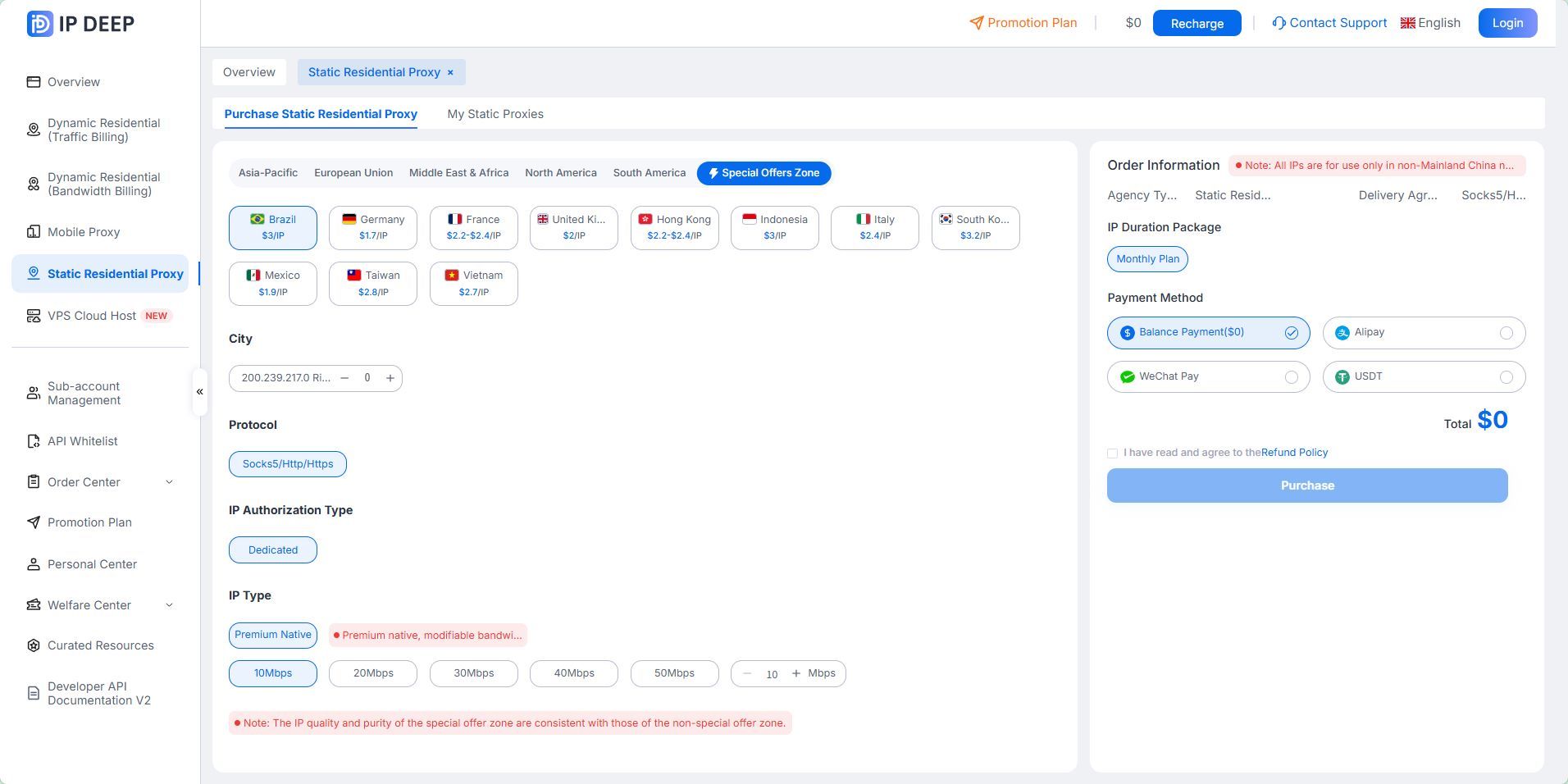Open the Refund Policy link
The width and height of the screenshot is (1568, 784).
1294,453
